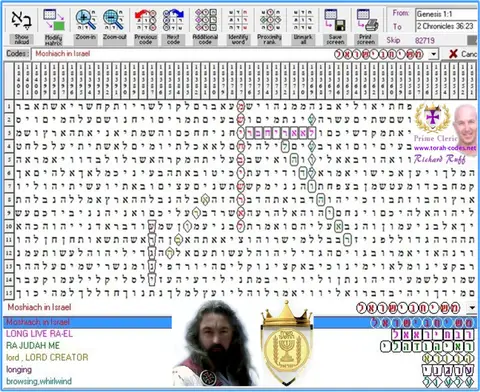Select the highlighted Moshiach in Israel row

(x=240, y=322)
